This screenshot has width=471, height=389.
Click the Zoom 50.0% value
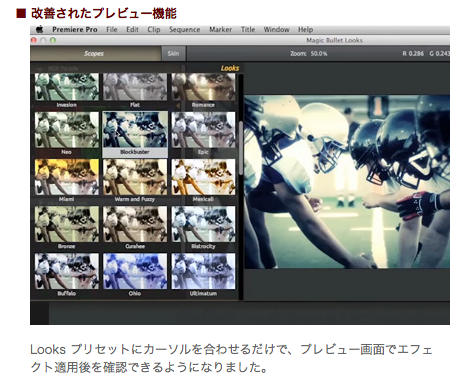[319, 54]
